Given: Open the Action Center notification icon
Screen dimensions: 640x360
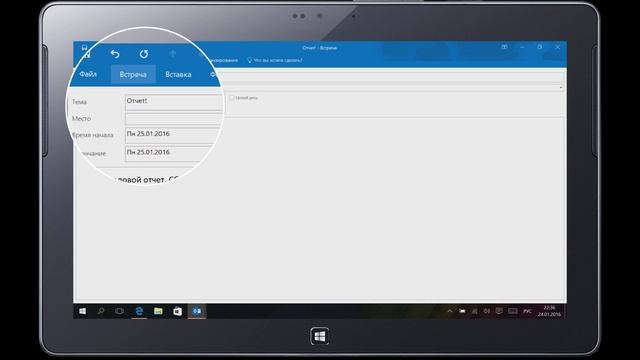Looking at the screenshot, I should pyautogui.click(x=499, y=311).
